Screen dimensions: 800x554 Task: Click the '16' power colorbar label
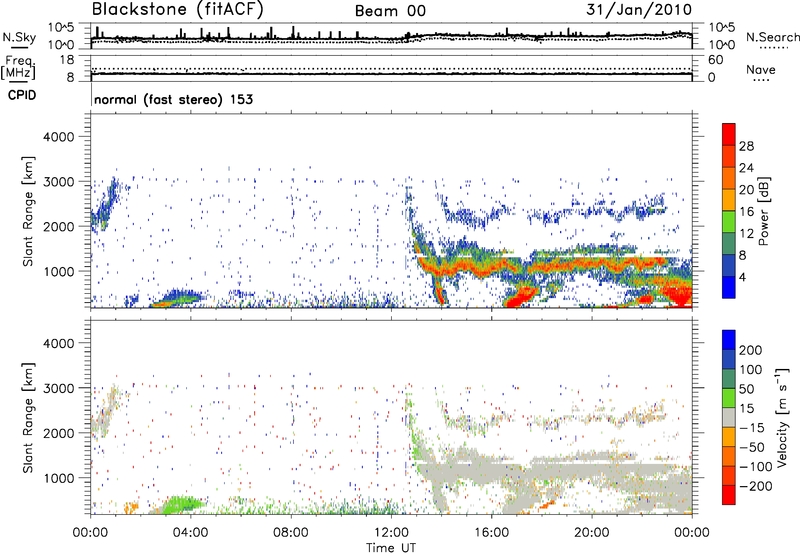(x=746, y=212)
